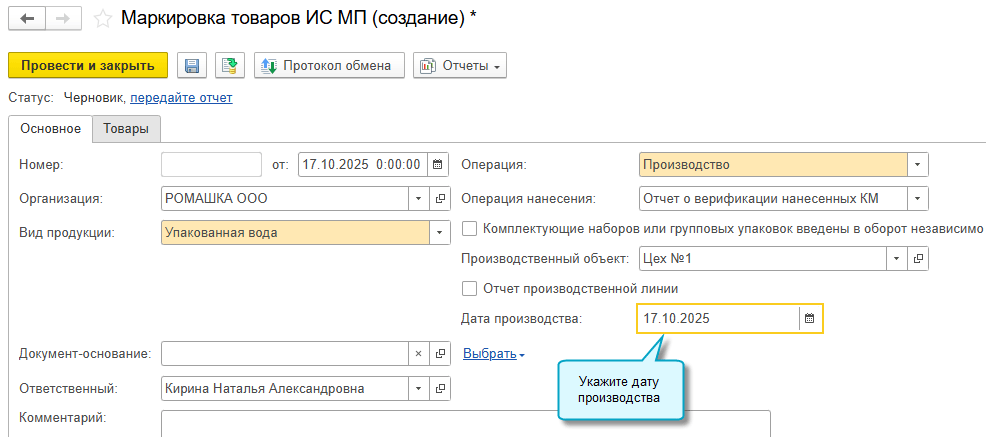Click the Протокол обмена button

(329, 66)
